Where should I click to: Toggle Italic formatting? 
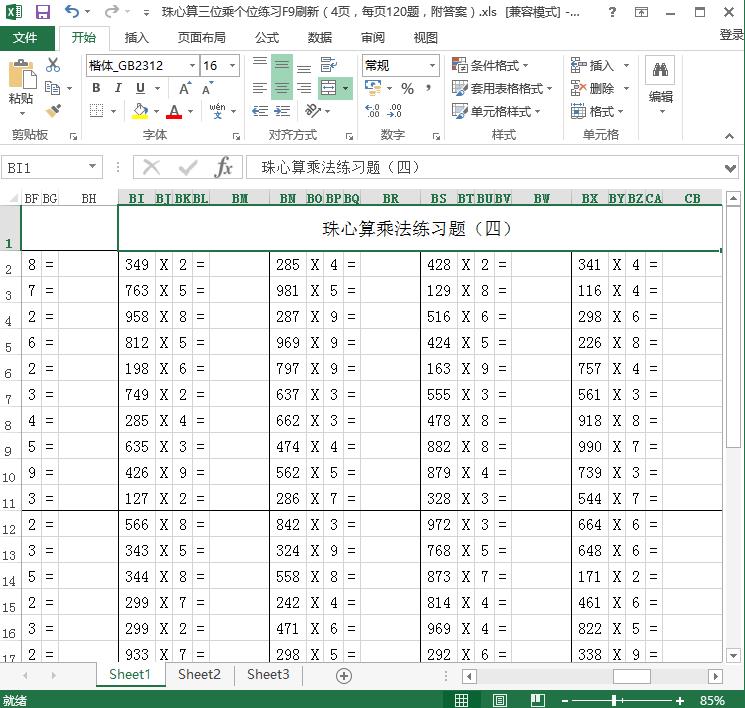pyautogui.click(x=118, y=88)
